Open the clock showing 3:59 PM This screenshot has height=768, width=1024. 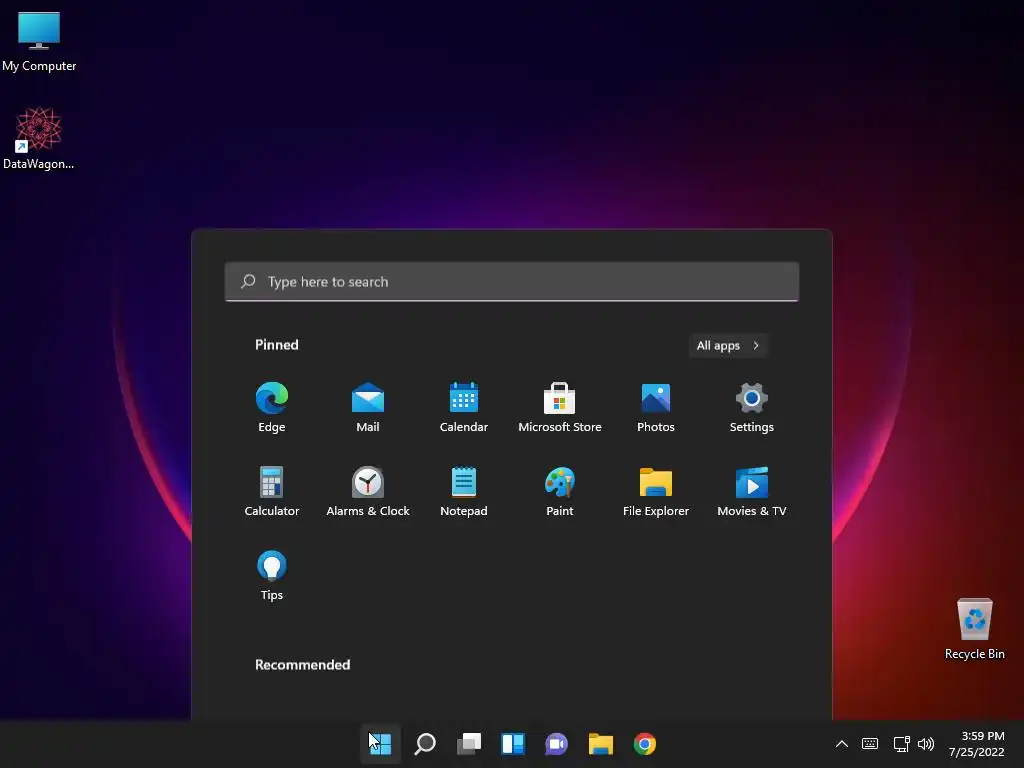tap(976, 744)
